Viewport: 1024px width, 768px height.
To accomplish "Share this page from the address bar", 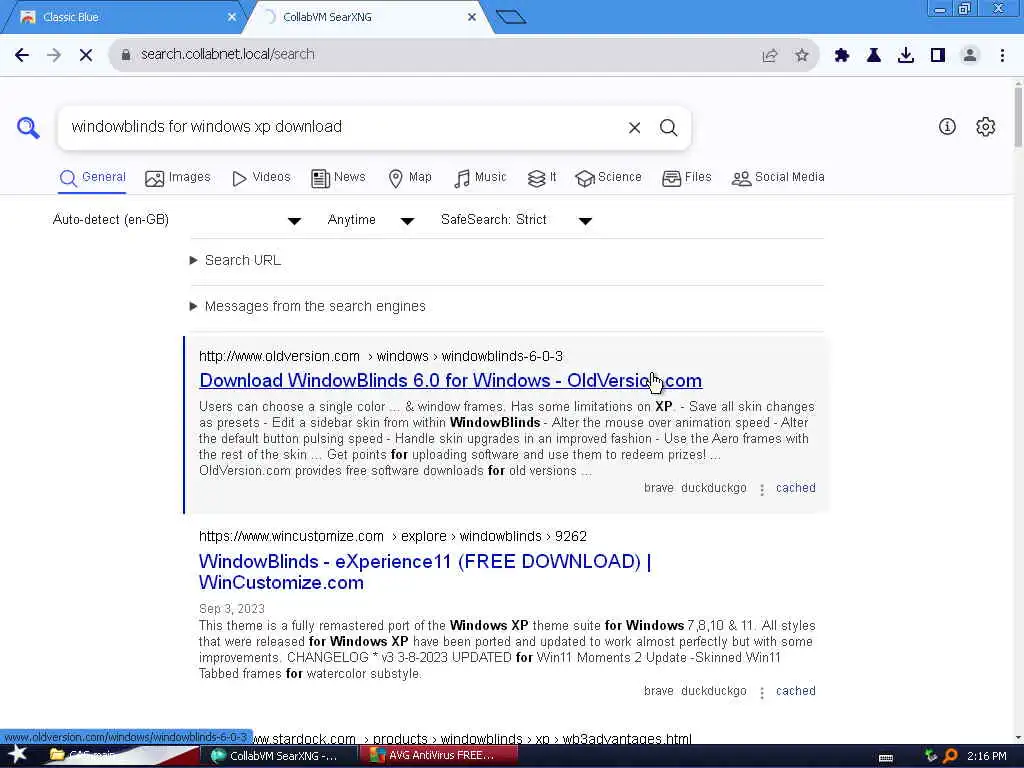I will [770, 56].
